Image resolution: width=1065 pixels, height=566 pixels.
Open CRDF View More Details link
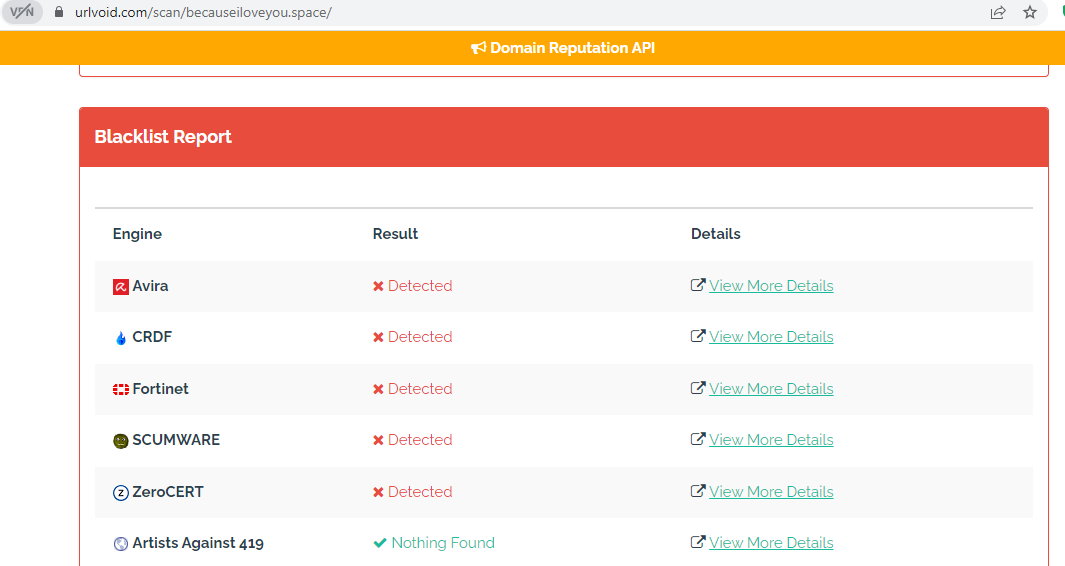[x=771, y=337]
